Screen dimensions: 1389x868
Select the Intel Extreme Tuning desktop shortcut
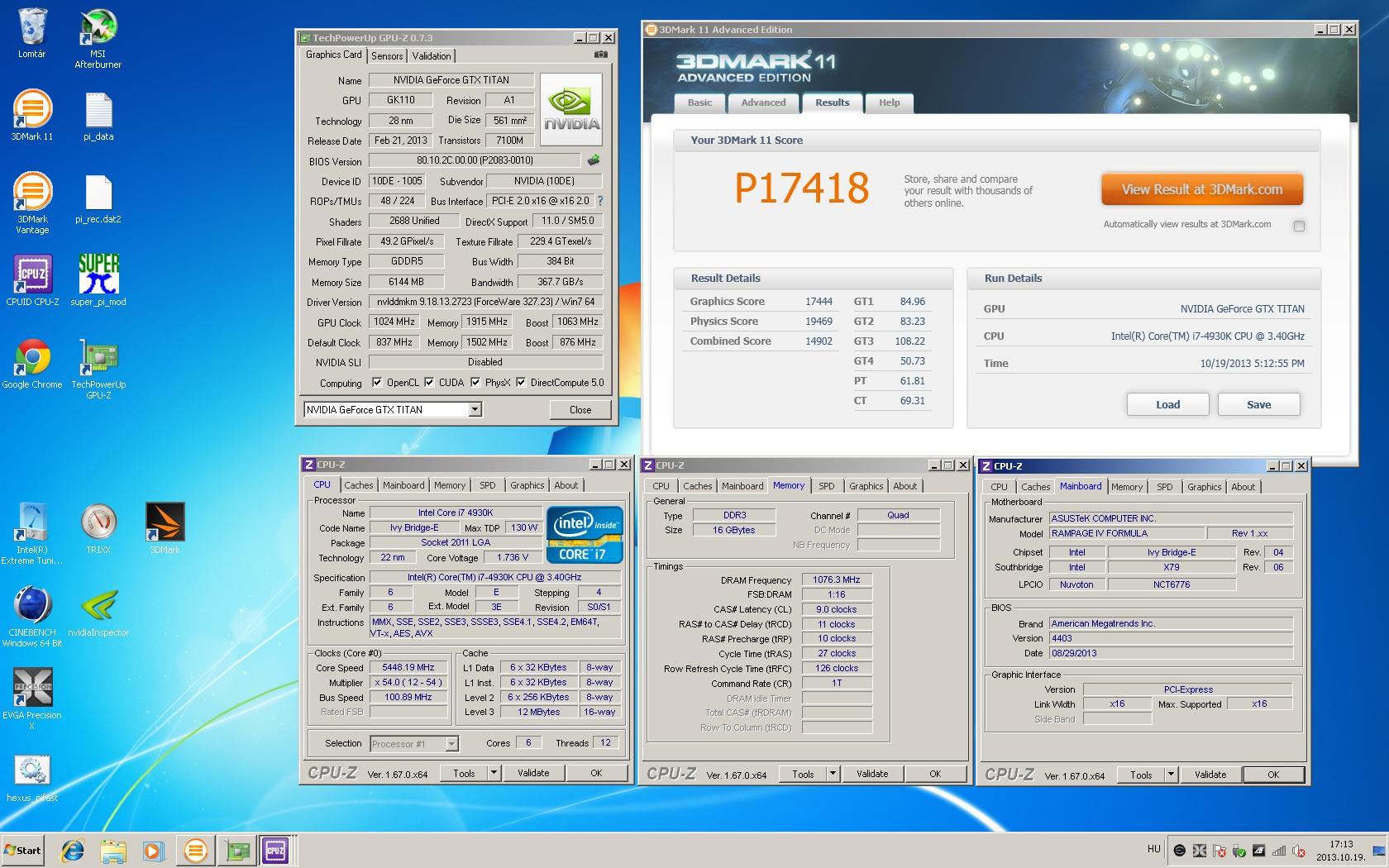pyautogui.click(x=32, y=534)
